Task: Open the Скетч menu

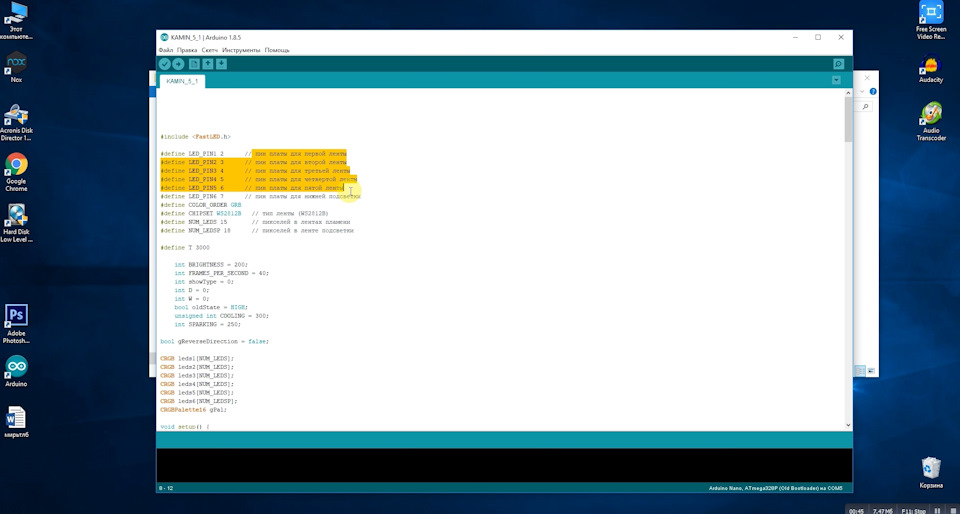Action: (x=210, y=50)
